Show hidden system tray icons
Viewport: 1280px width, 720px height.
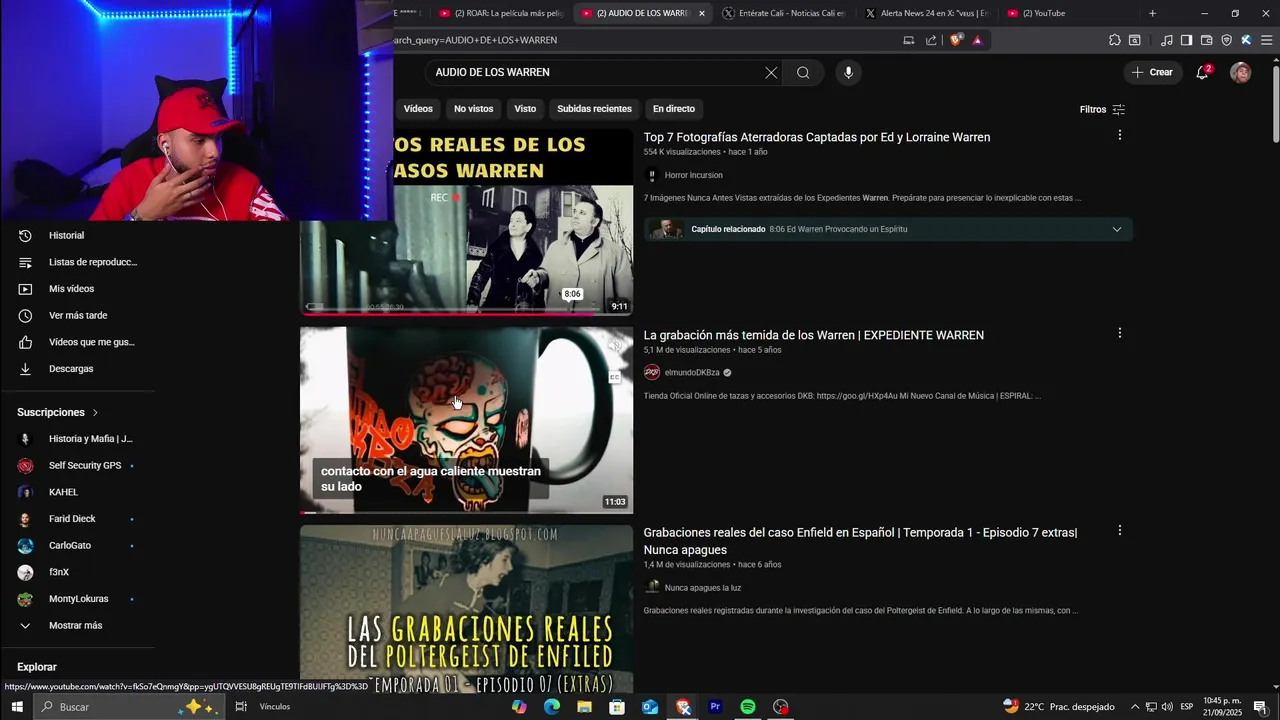coord(1134,707)
